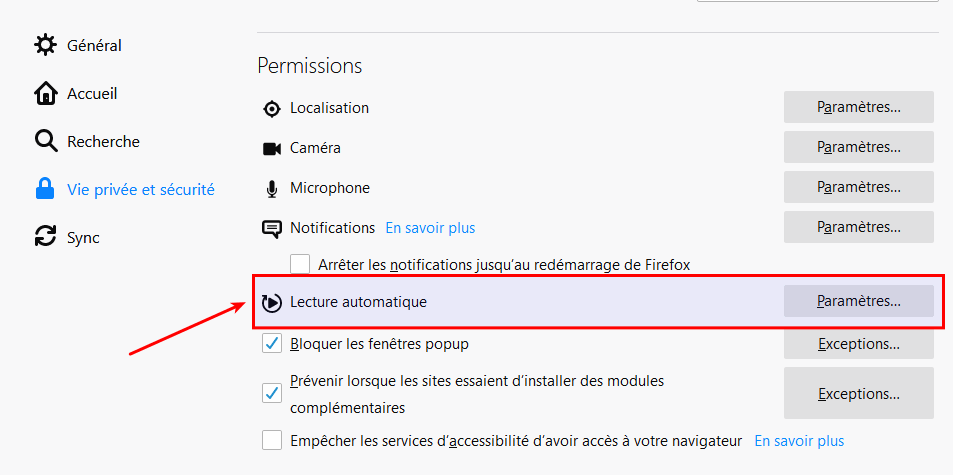Uncheck Bloquer les fenêtres popup
The height and width of the screenshot is (475, 953).
pyautogui.click(x=271, y=344)
